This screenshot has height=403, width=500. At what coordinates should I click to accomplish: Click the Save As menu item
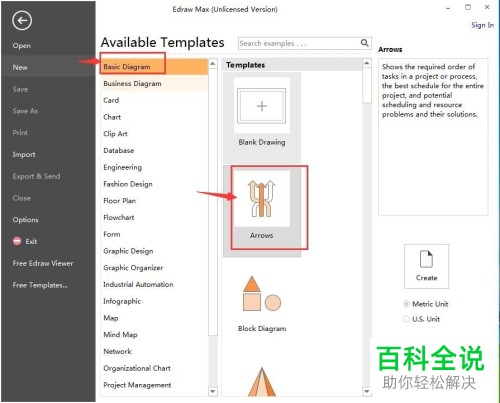pos(25,111)
